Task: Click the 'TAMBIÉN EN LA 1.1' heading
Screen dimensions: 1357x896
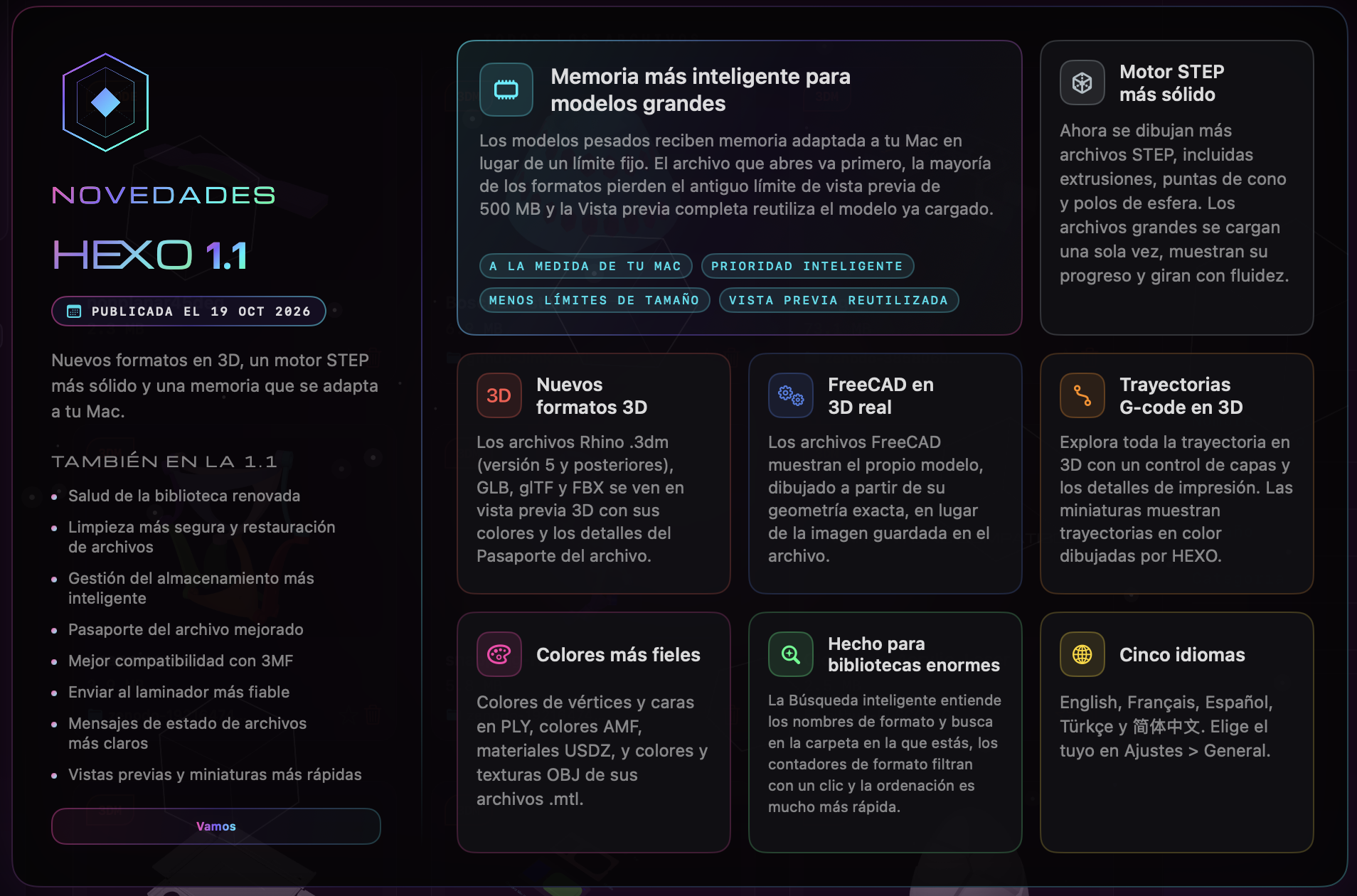Action: [x=164, y=462]
